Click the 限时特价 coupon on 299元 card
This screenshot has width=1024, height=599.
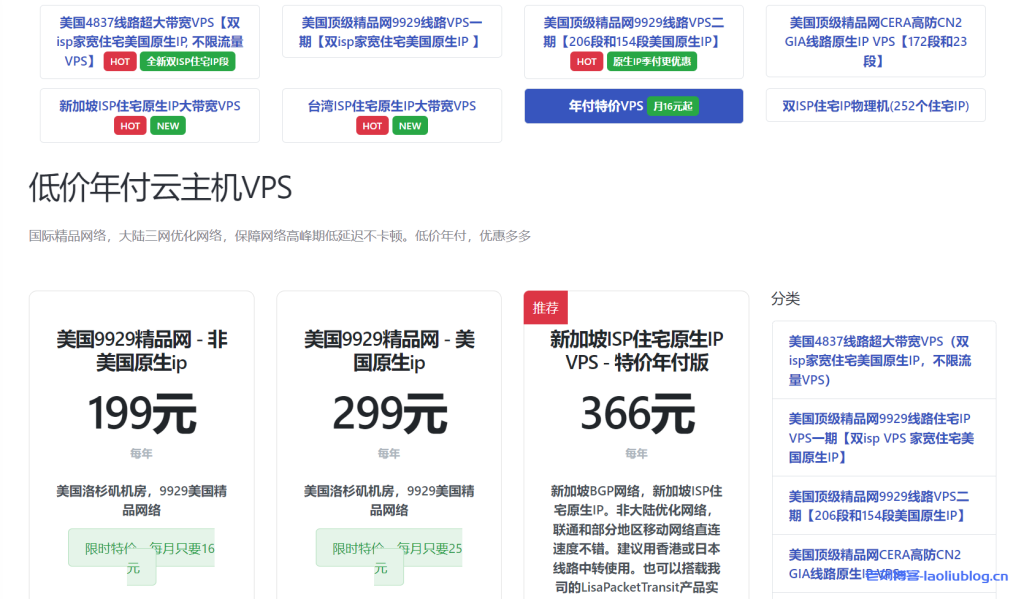387,548
